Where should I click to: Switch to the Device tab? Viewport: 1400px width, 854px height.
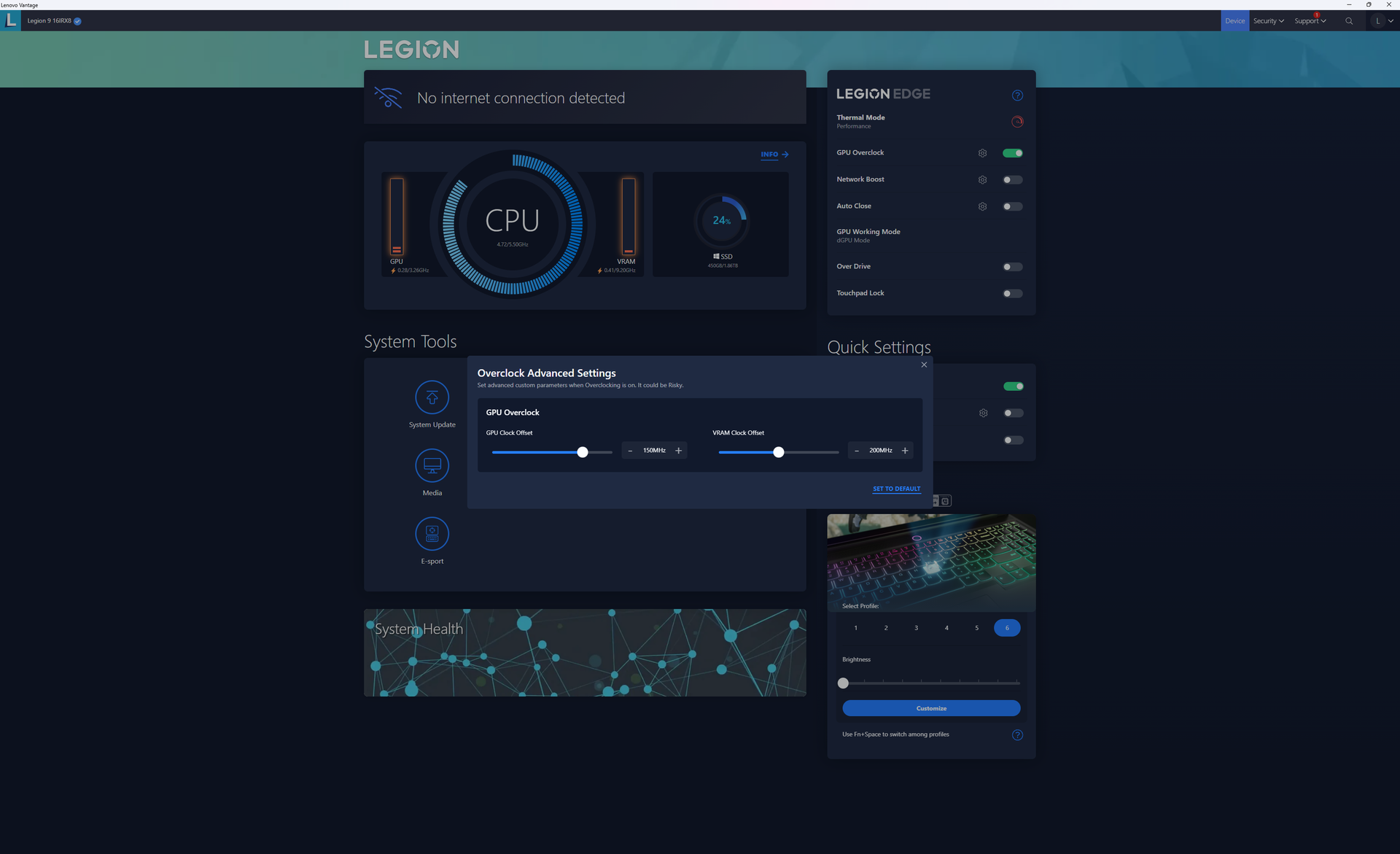(x=1234, y=21)
